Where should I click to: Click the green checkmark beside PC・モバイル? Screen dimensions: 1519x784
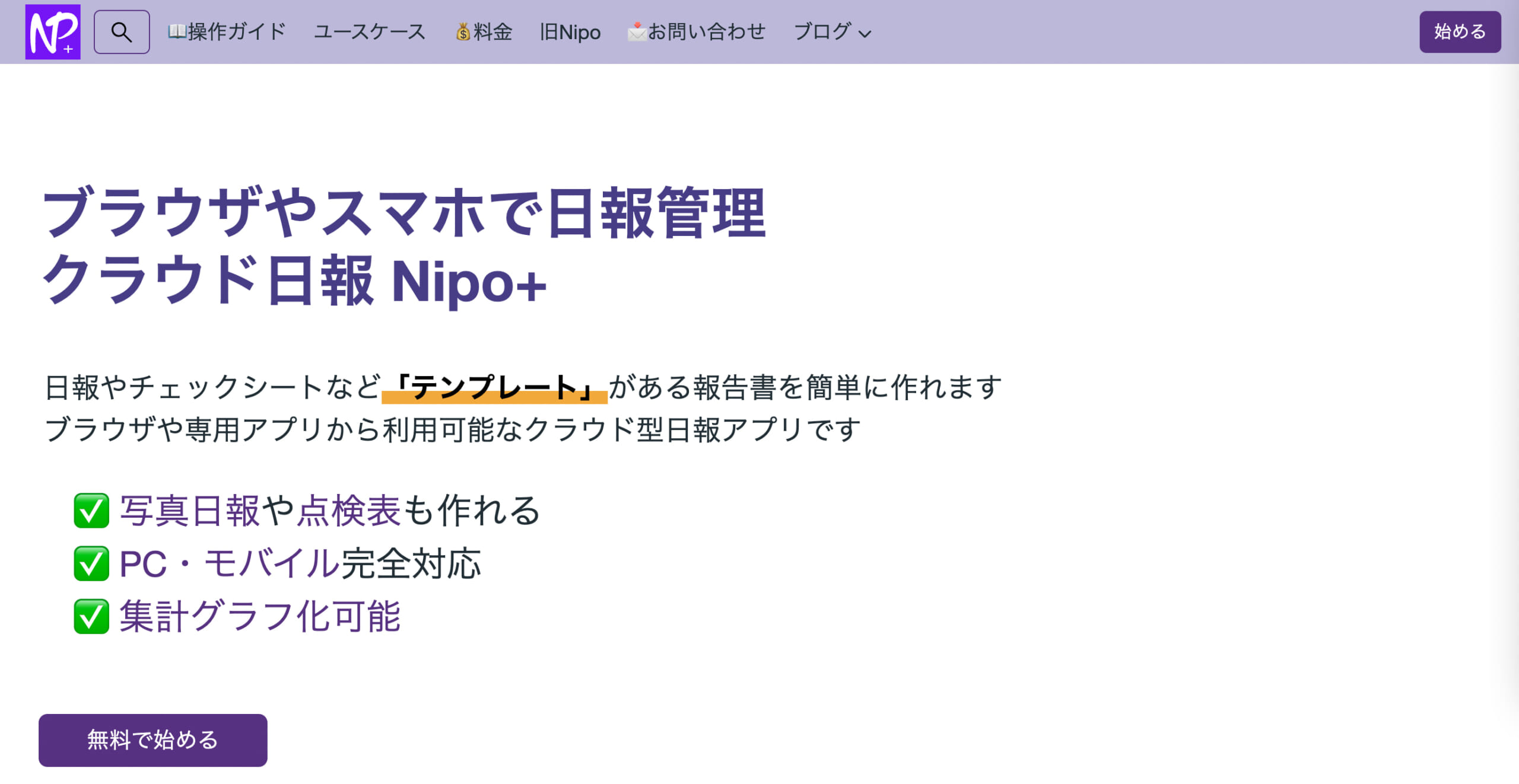click(91, 563)
